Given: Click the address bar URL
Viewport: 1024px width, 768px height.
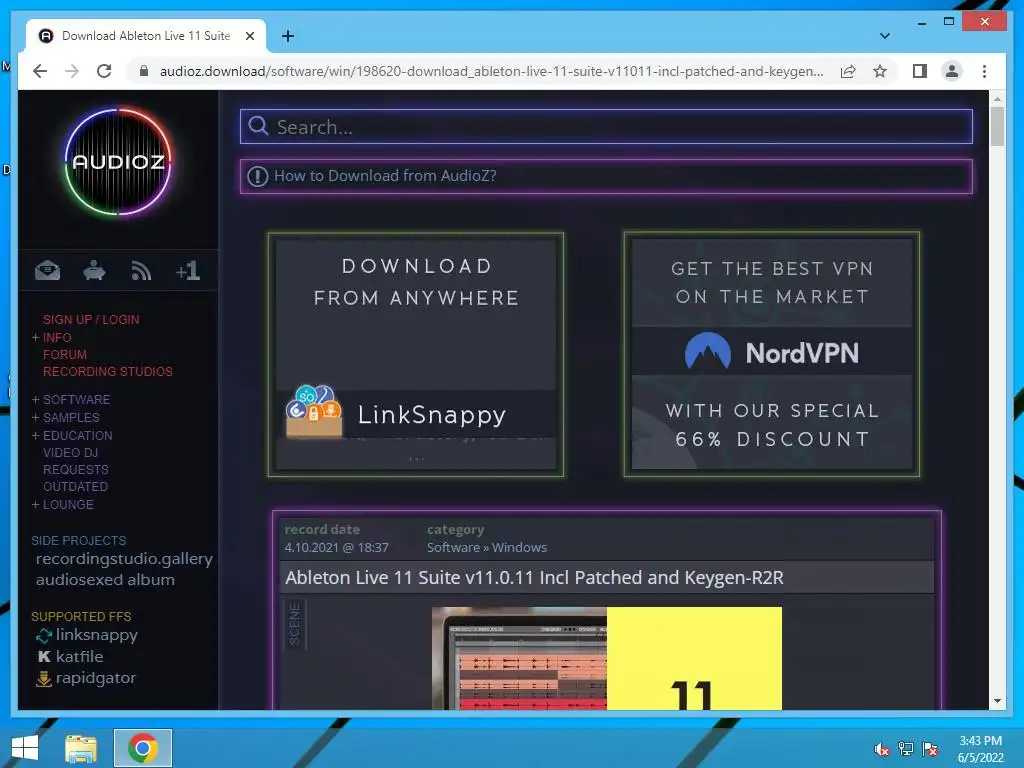Looking at the screenshot, I should click(491, 71).
